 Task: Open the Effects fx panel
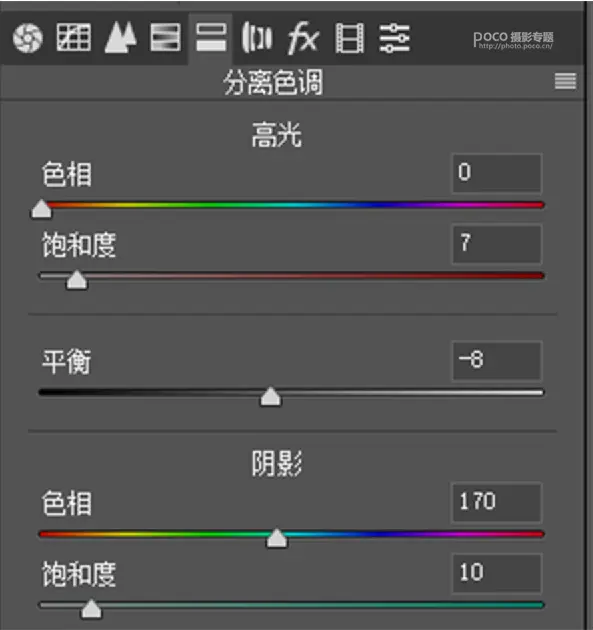(303, 38)
